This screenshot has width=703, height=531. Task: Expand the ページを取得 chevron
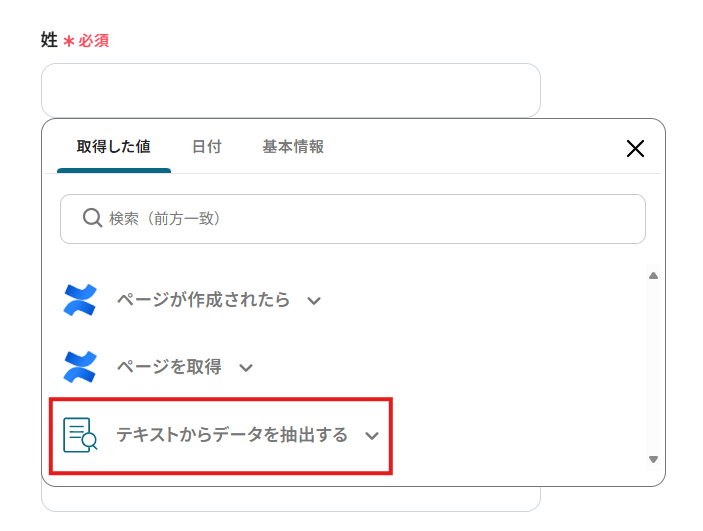(x=246, y=368)
